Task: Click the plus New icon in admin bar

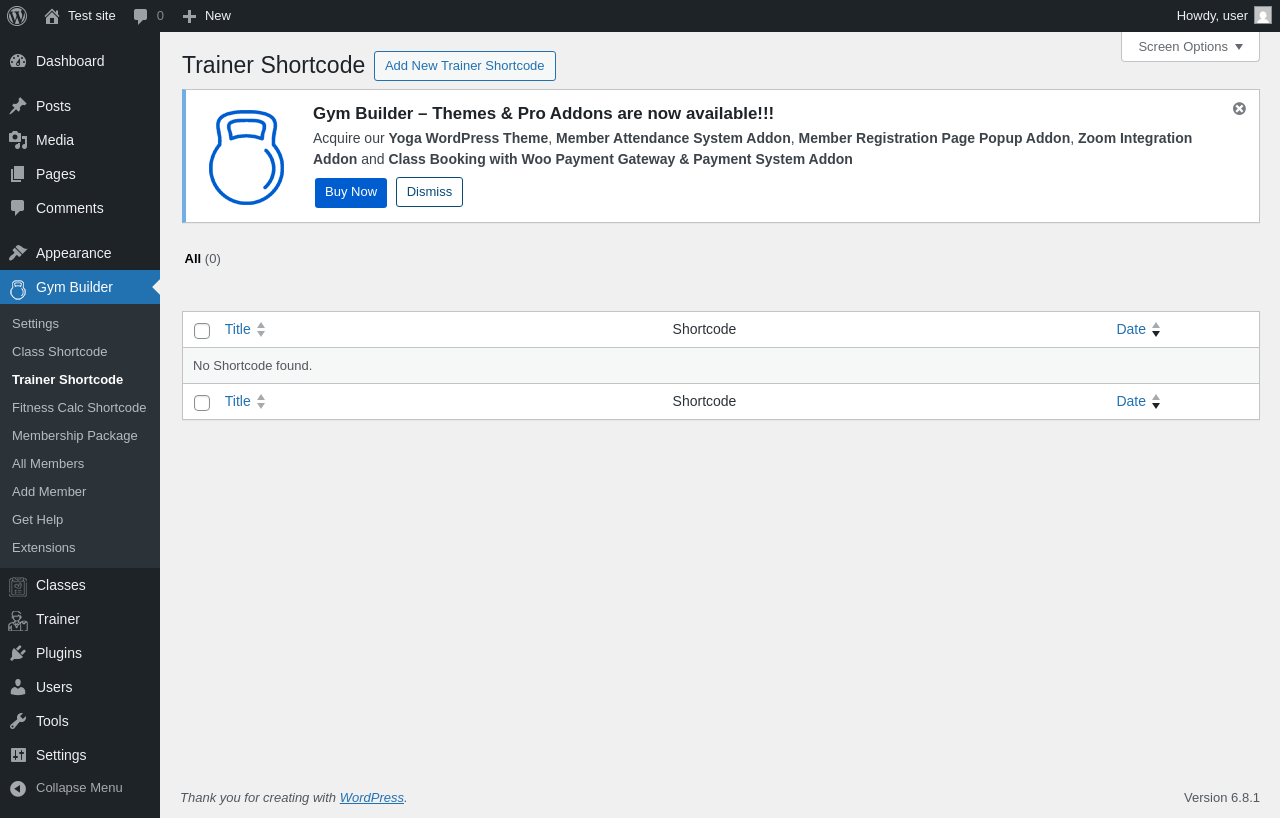Action: 189,16
